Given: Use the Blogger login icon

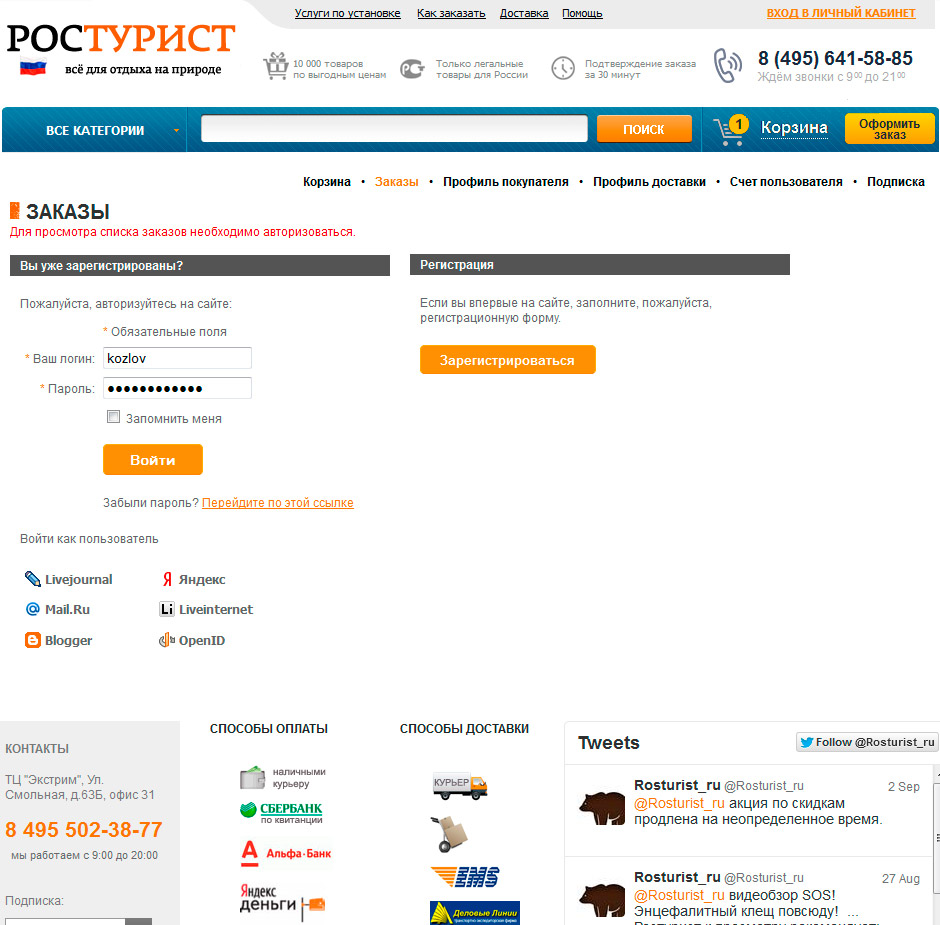Looking at the screenshot, I should tap(32, 640).
